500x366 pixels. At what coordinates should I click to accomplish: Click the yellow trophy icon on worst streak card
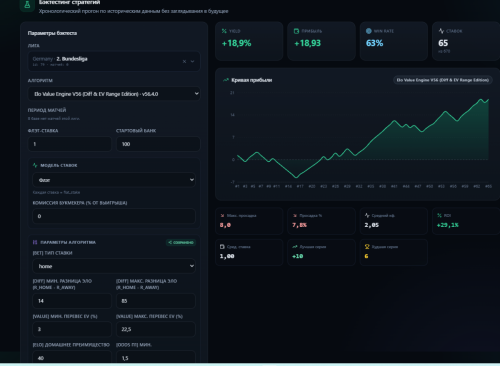[x=367, y=247]
